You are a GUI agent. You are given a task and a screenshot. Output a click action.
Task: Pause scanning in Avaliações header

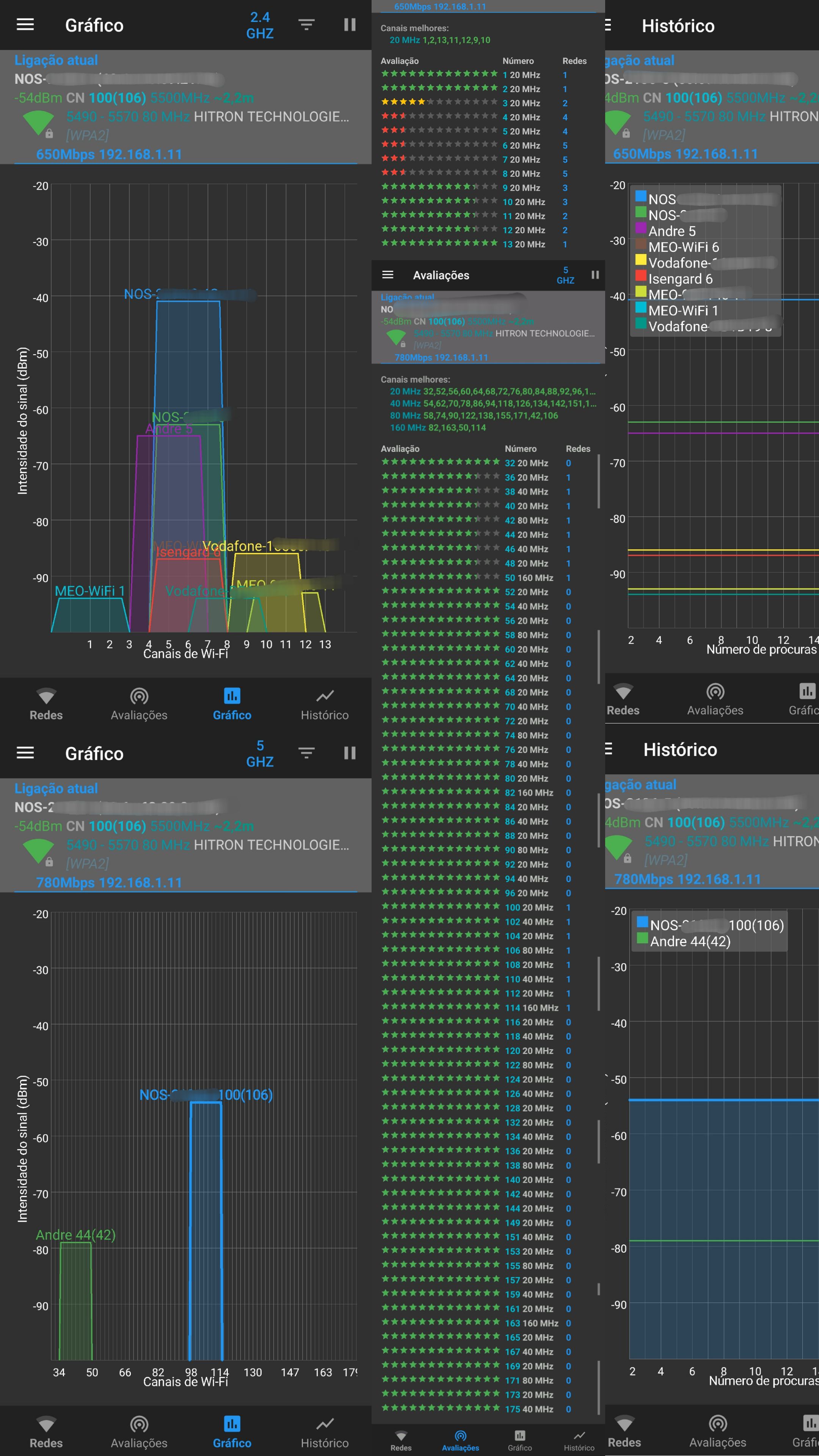coord(595,275)
